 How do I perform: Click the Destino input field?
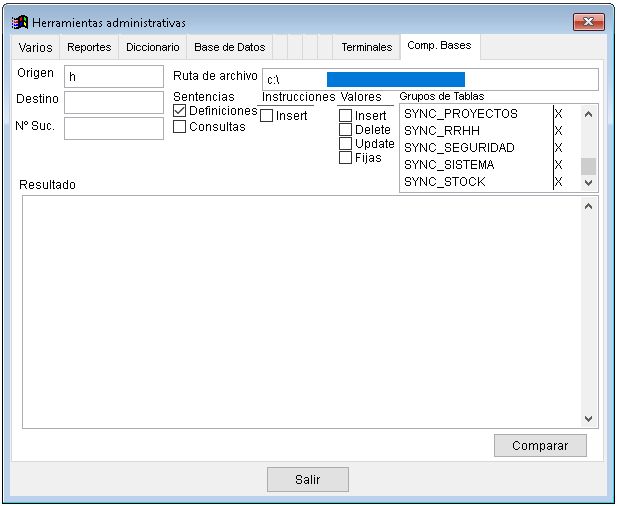(x=113, y=102)
